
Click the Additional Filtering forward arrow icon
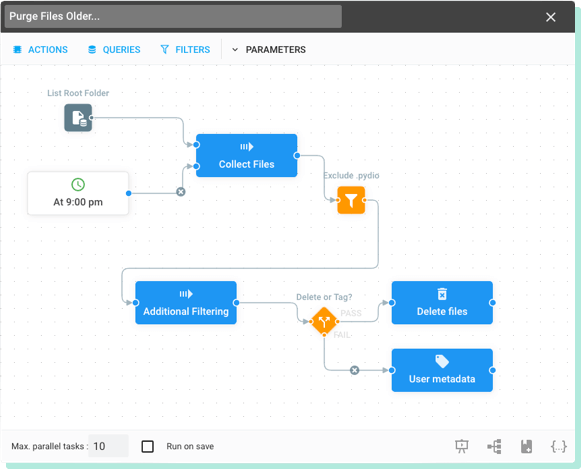pos(186,294)
